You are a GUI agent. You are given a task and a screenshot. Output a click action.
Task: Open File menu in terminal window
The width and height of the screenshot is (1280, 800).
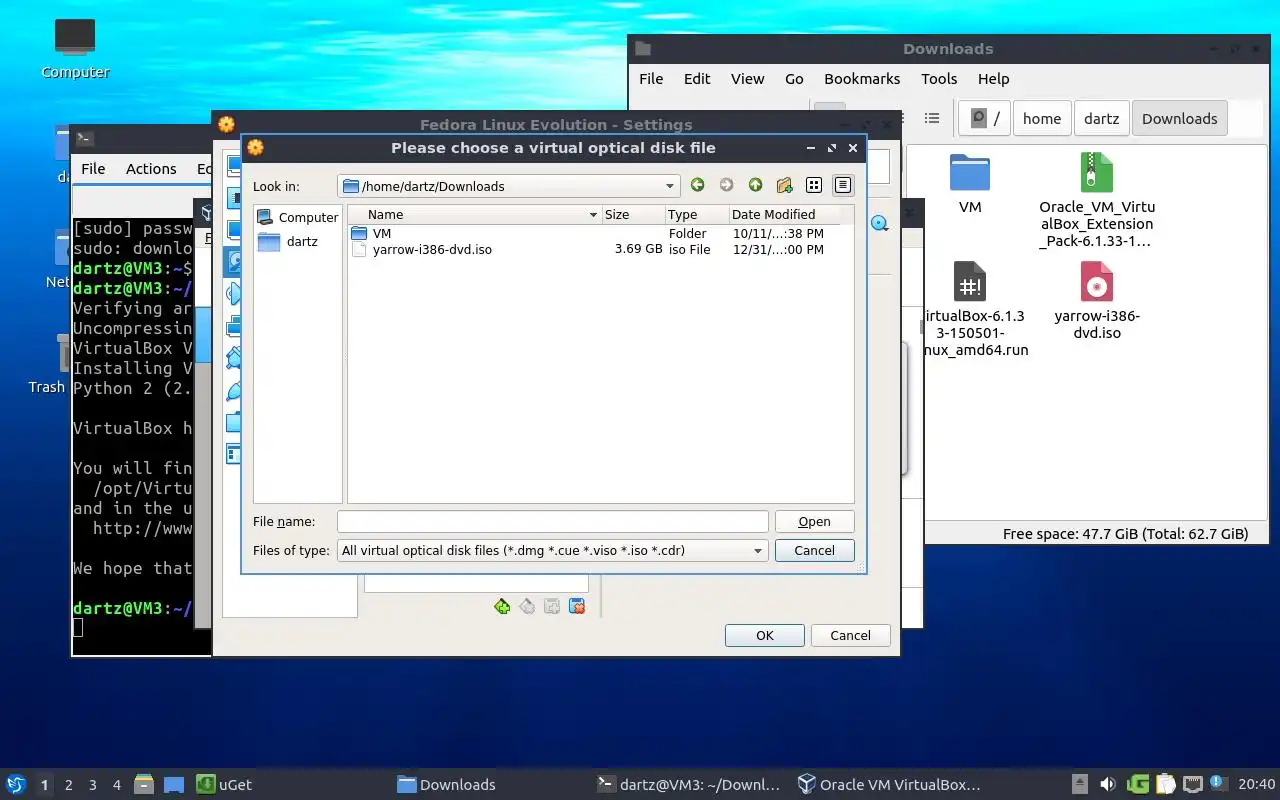[x=93, y=168]
